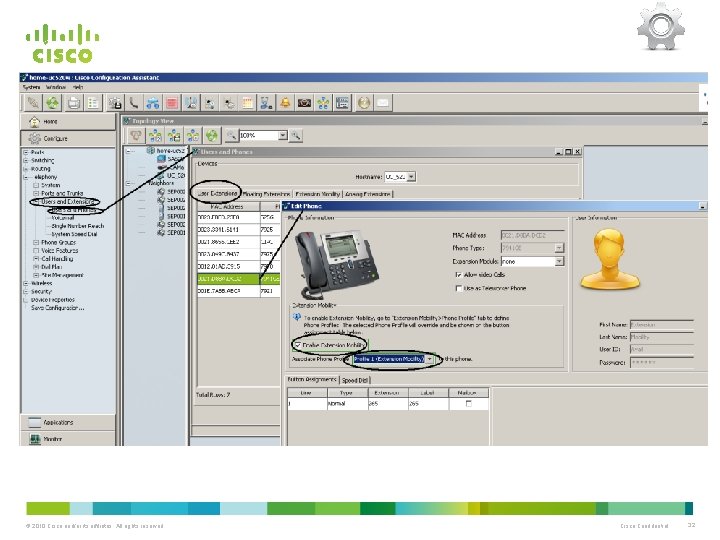
Task: Open the Expansion Module dropdown
Action: (x=559, y=261)
